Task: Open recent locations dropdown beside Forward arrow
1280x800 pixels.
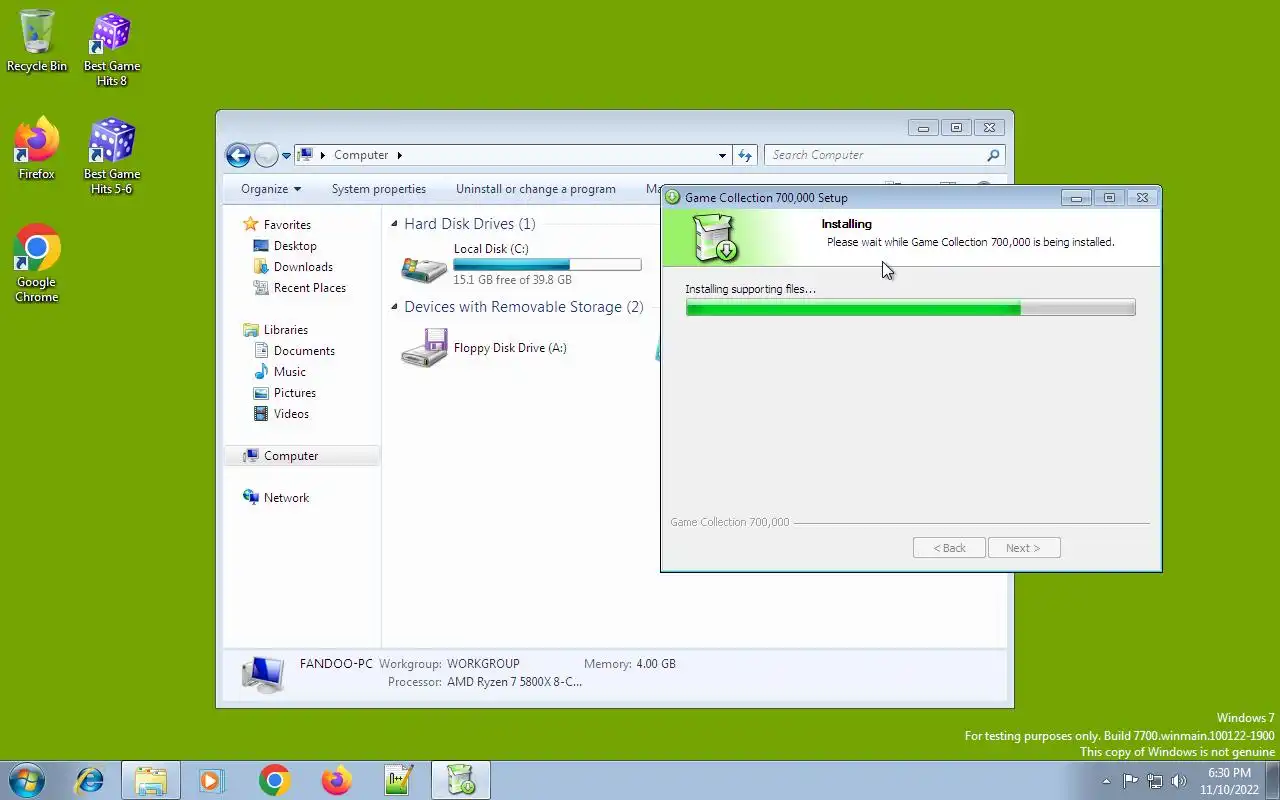Action: pos(286,156)
